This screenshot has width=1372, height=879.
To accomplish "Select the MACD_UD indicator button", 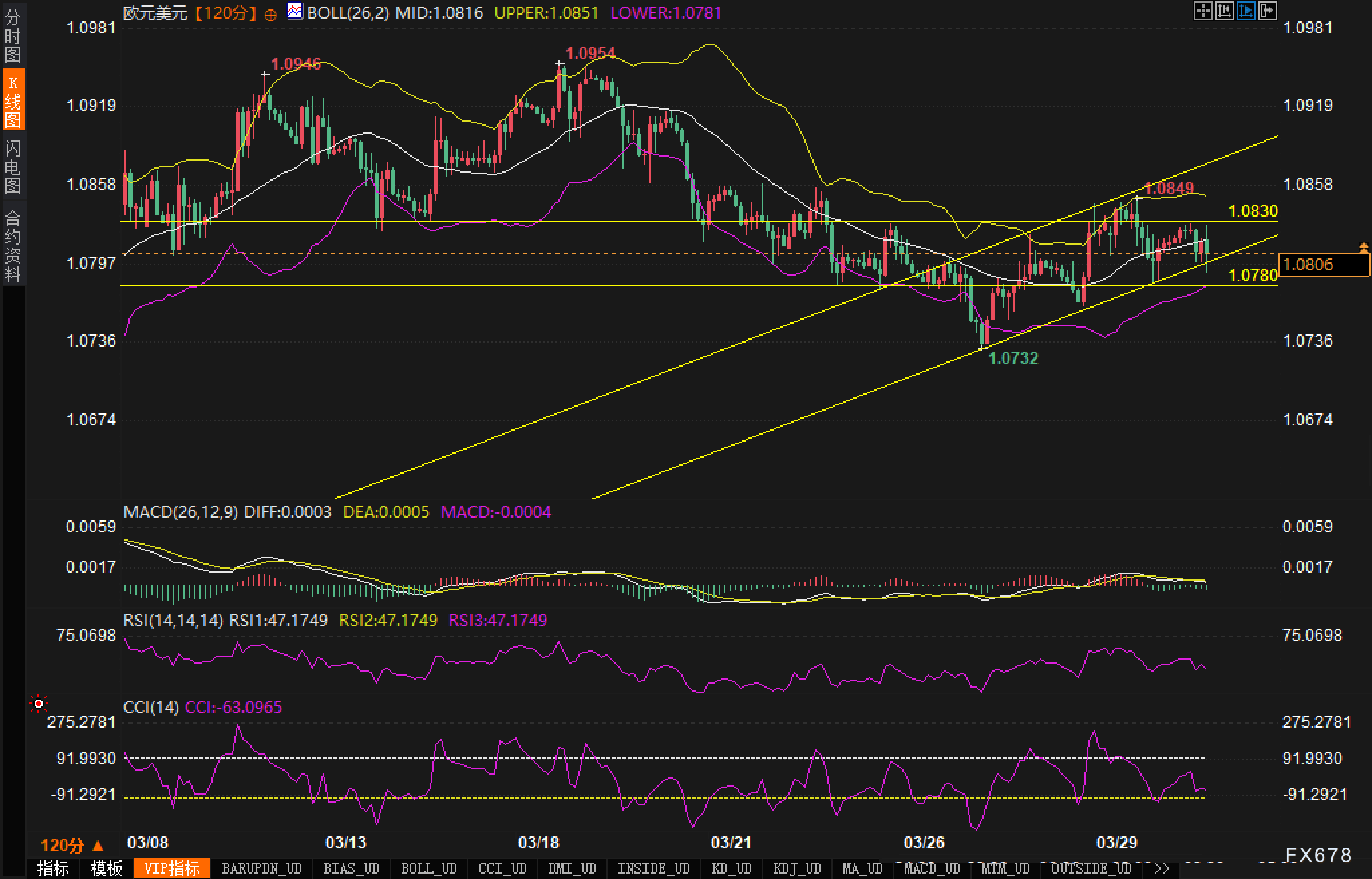I will coord(932,868).
